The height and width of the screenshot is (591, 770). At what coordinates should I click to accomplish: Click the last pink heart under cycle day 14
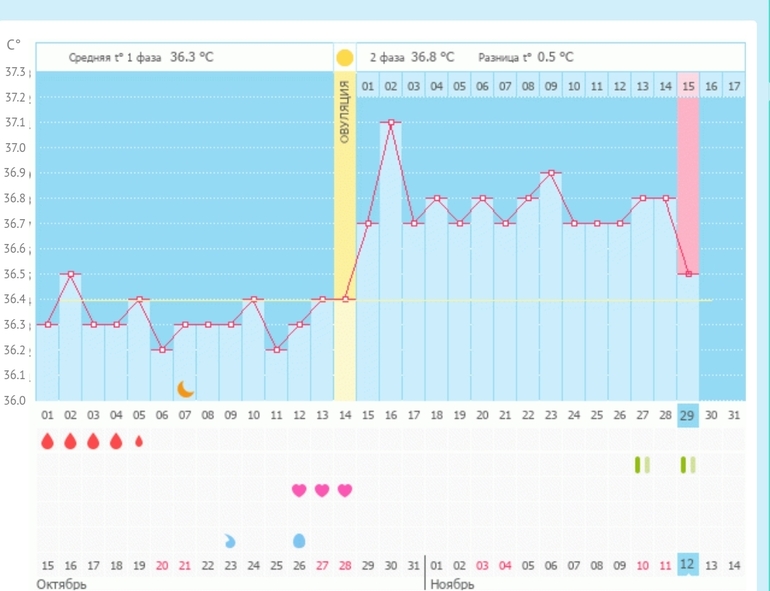click(345, 490)
